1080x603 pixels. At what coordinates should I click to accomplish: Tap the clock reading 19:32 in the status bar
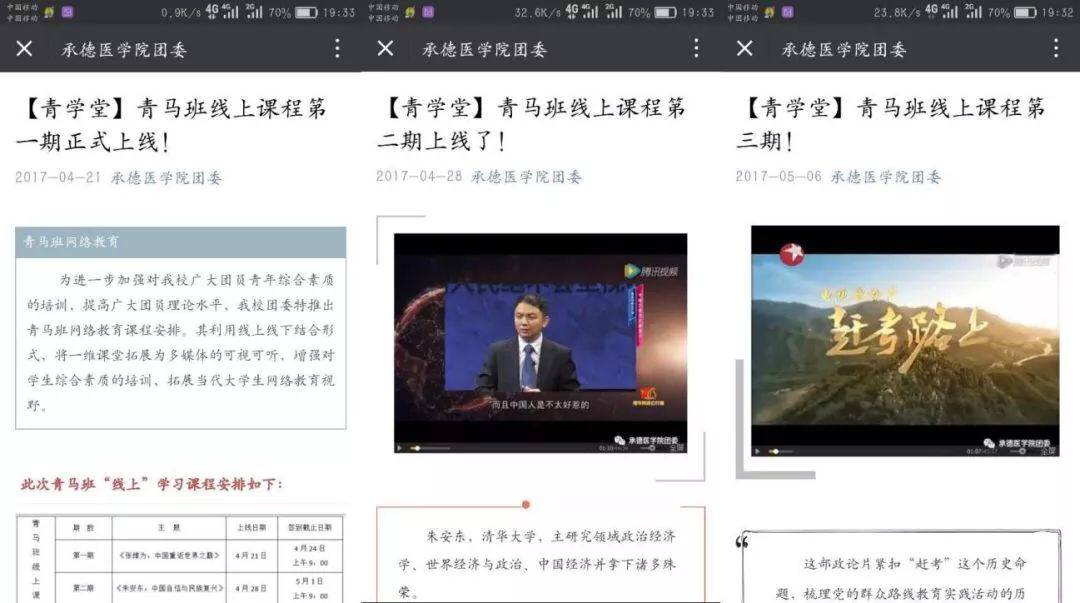pyautogui.click(x=1057, y=12)
